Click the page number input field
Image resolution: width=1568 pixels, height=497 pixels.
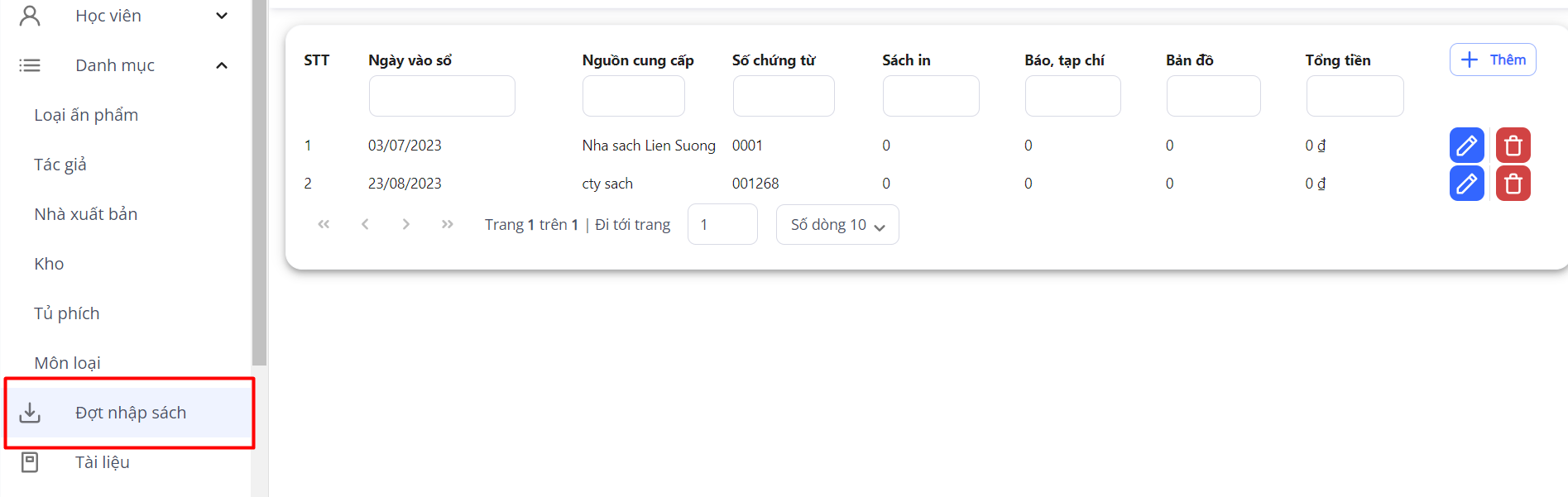click(x=722, y=225)
